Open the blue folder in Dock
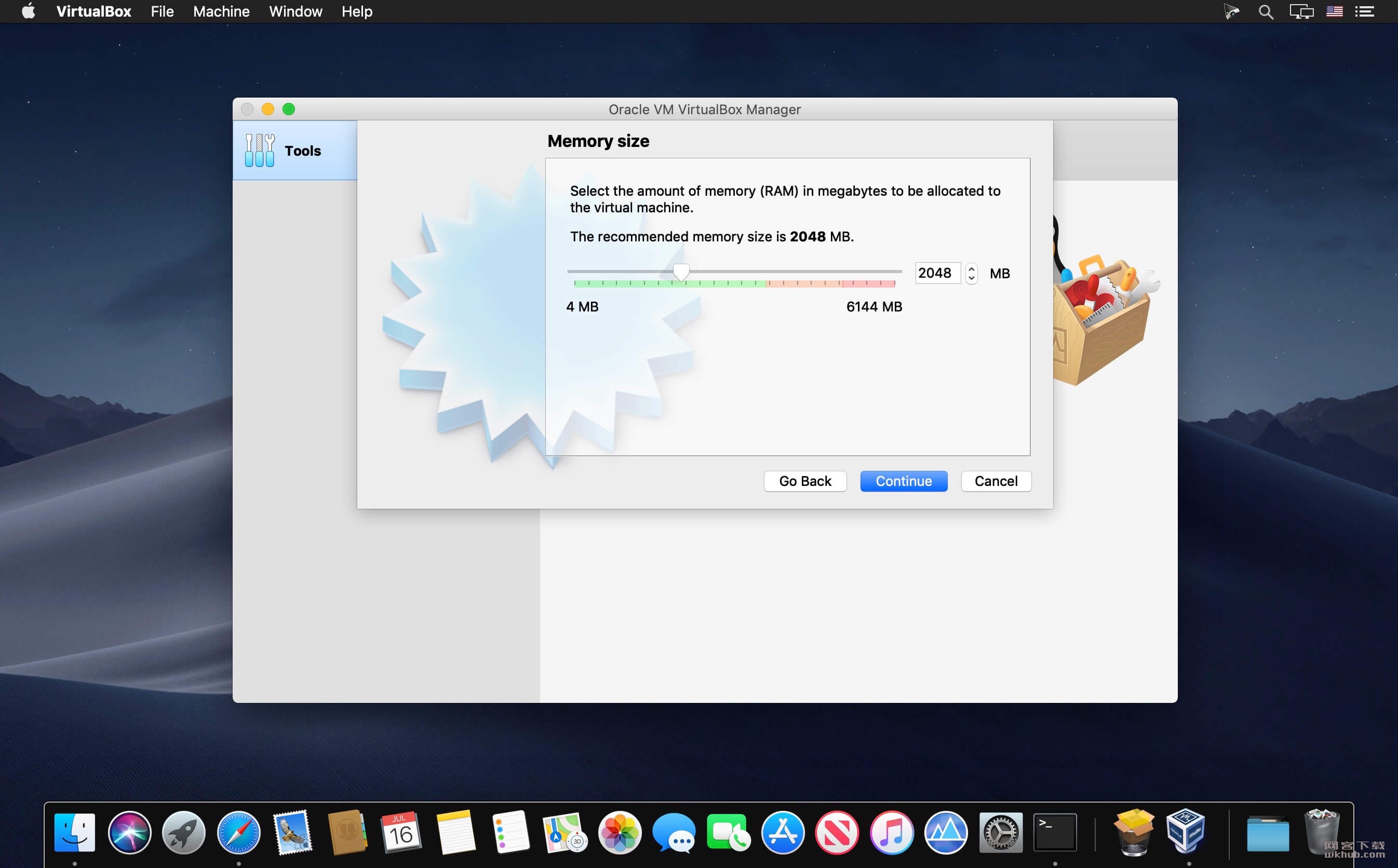Image resolution: width=1398 pixels, height=868 pixels. point(1268,834)
